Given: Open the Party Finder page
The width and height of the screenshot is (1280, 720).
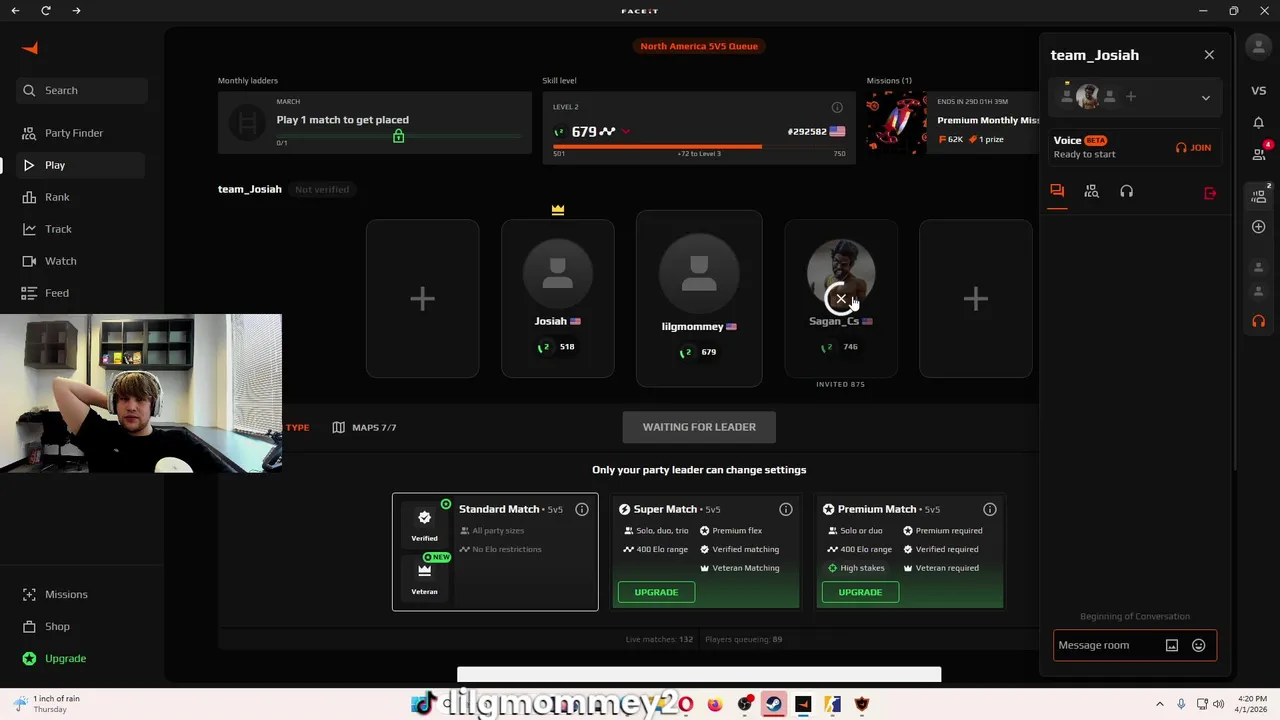Looking at the screenshot, I should pyautogui.click(x=73, y=133).
